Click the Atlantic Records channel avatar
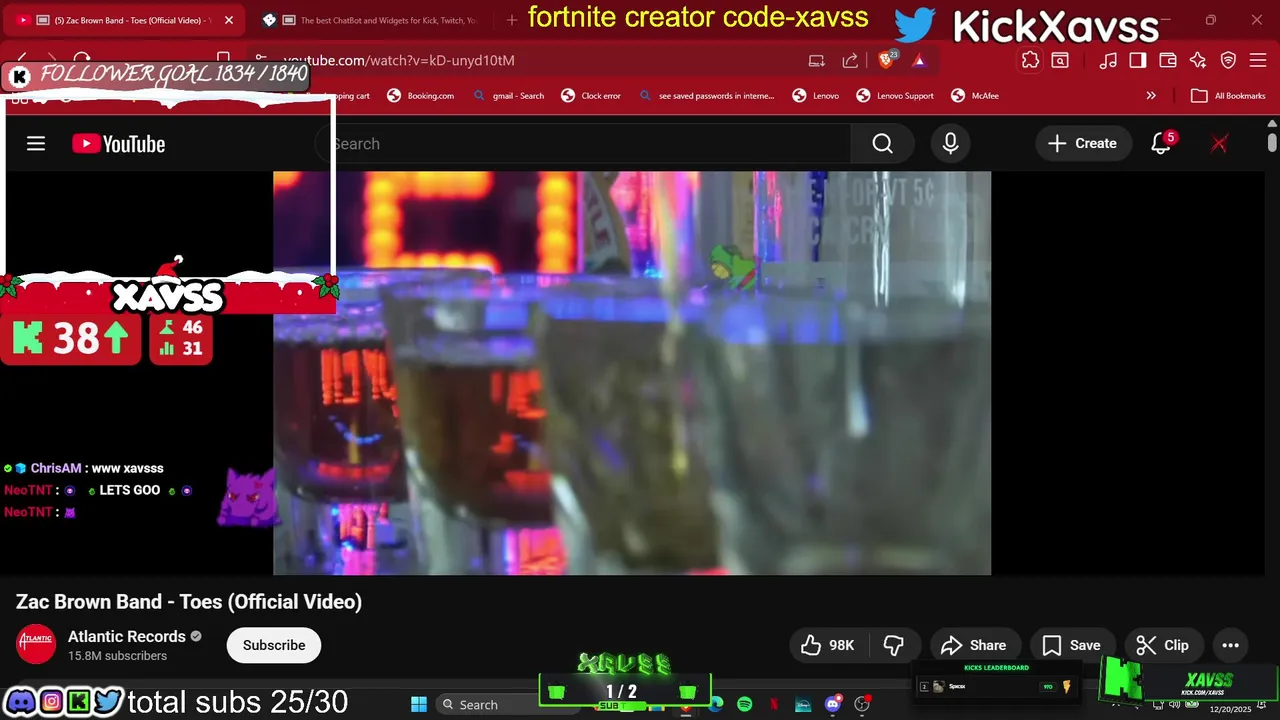 click(36, 645)
